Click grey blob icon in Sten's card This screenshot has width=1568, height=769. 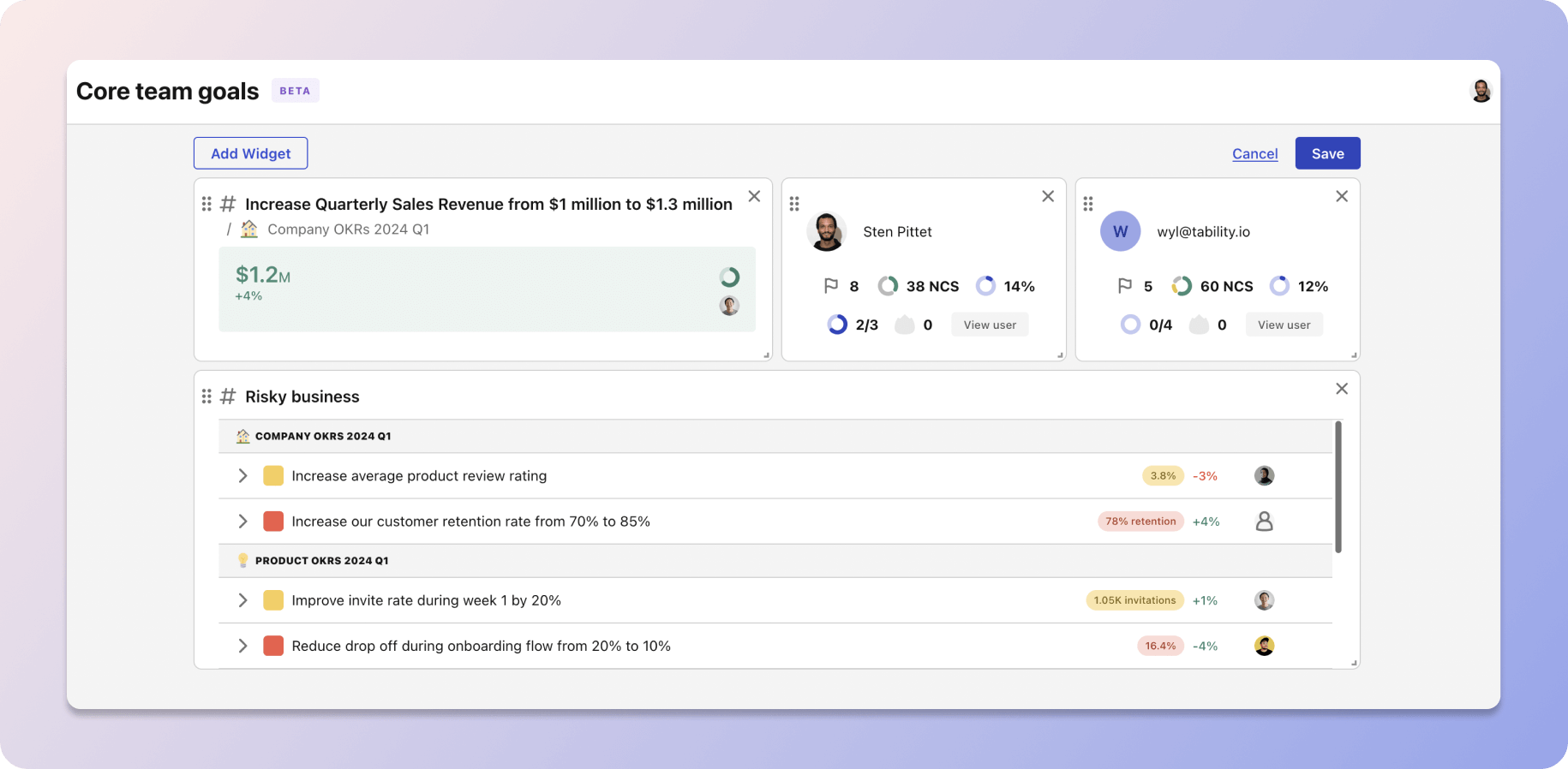click(905, 325)
